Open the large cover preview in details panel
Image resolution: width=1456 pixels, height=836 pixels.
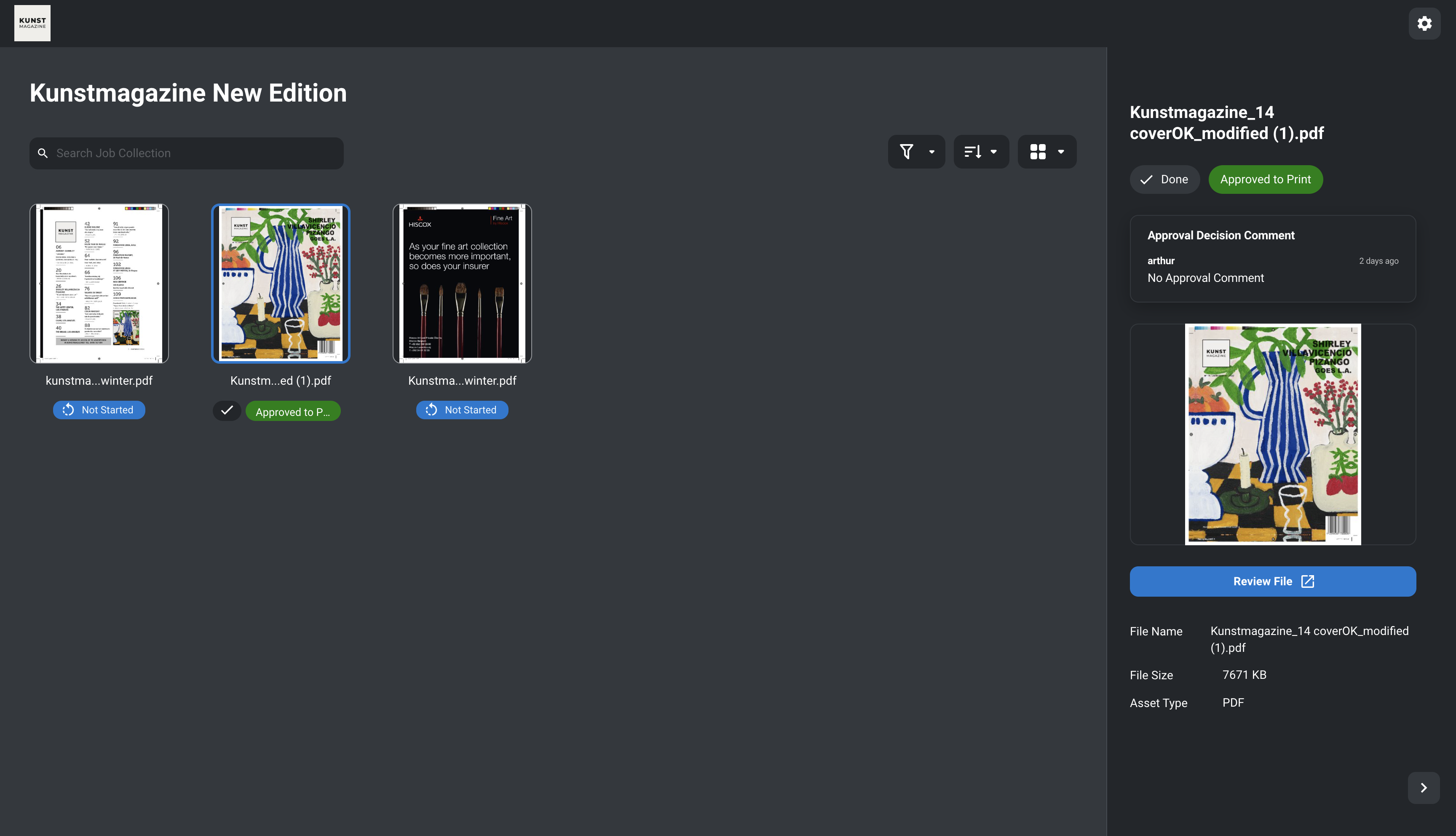(x=1272, y=435)
